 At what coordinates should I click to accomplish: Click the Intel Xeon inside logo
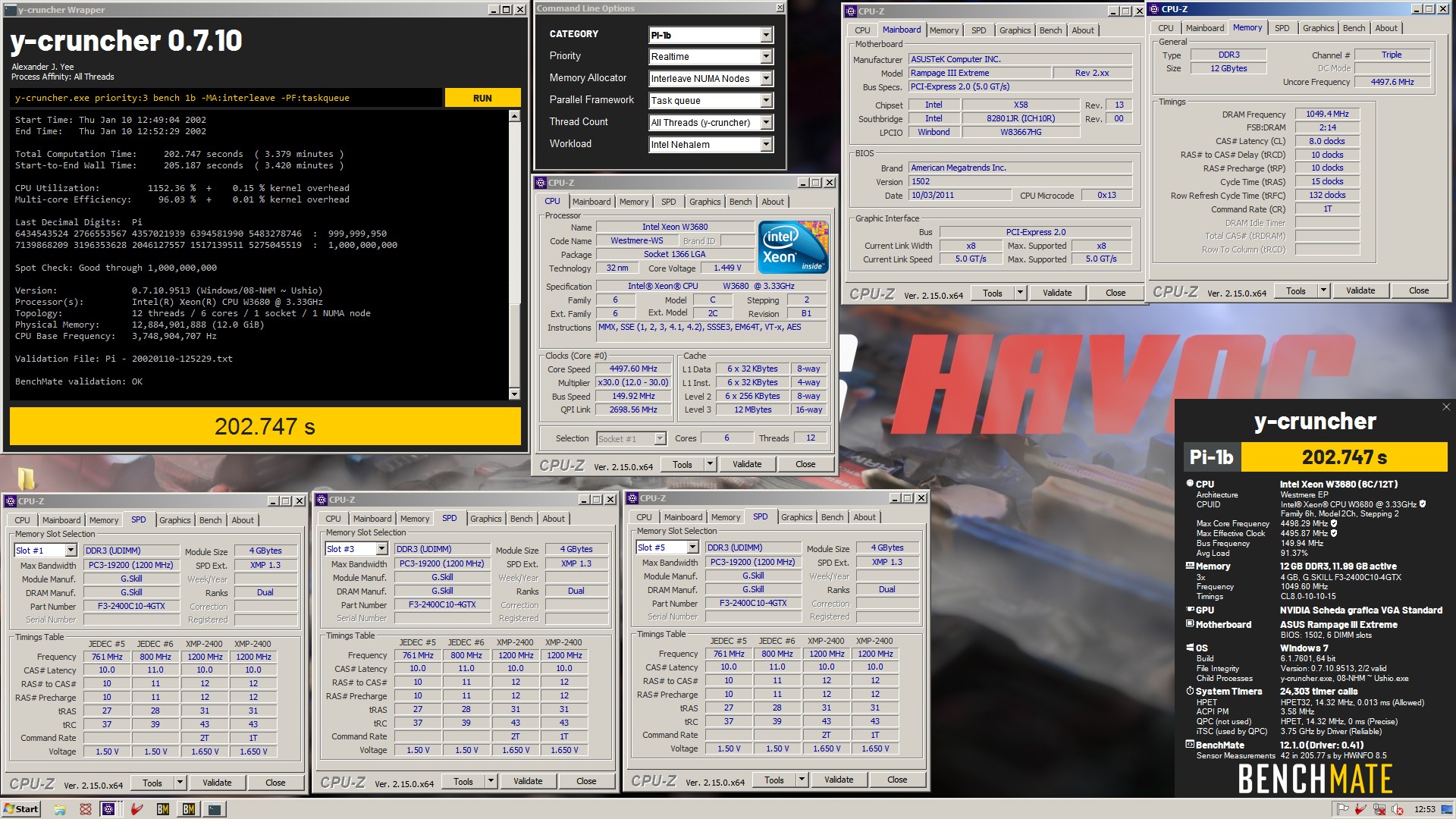point(793,246)
